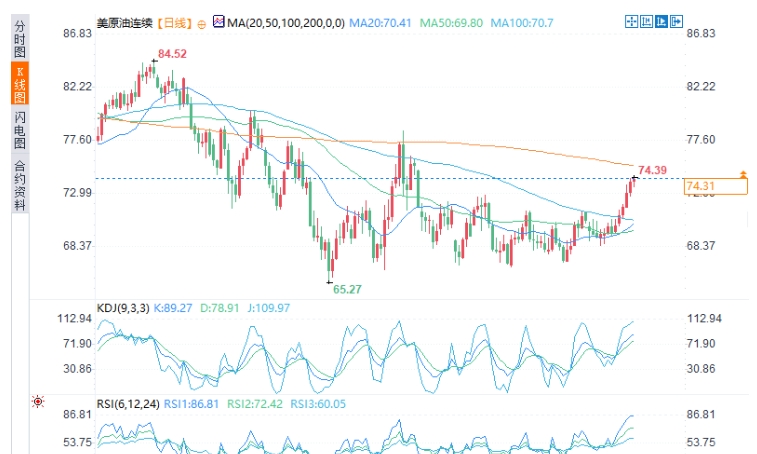This screenshot has height=454, width=757.
Task: Click the 84.52 high price label
Action: click(172, 54)
